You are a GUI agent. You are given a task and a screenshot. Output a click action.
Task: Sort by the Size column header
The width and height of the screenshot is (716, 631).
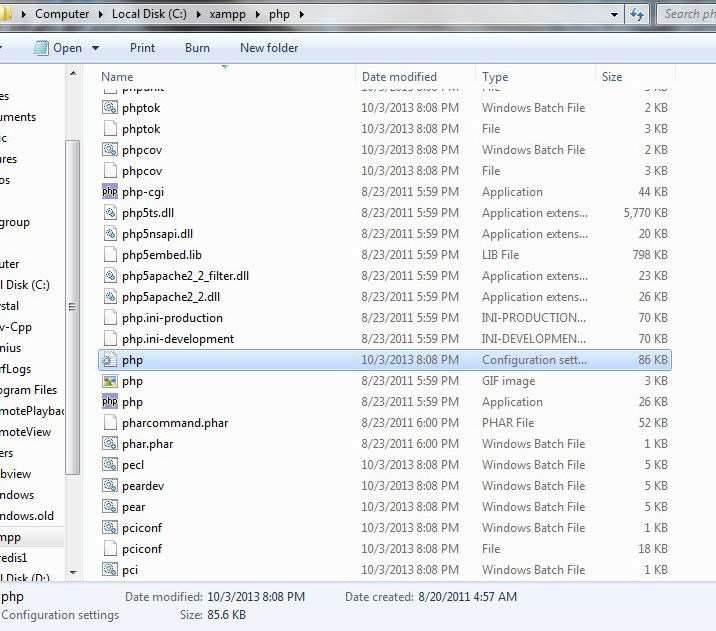tap(612, 77)
